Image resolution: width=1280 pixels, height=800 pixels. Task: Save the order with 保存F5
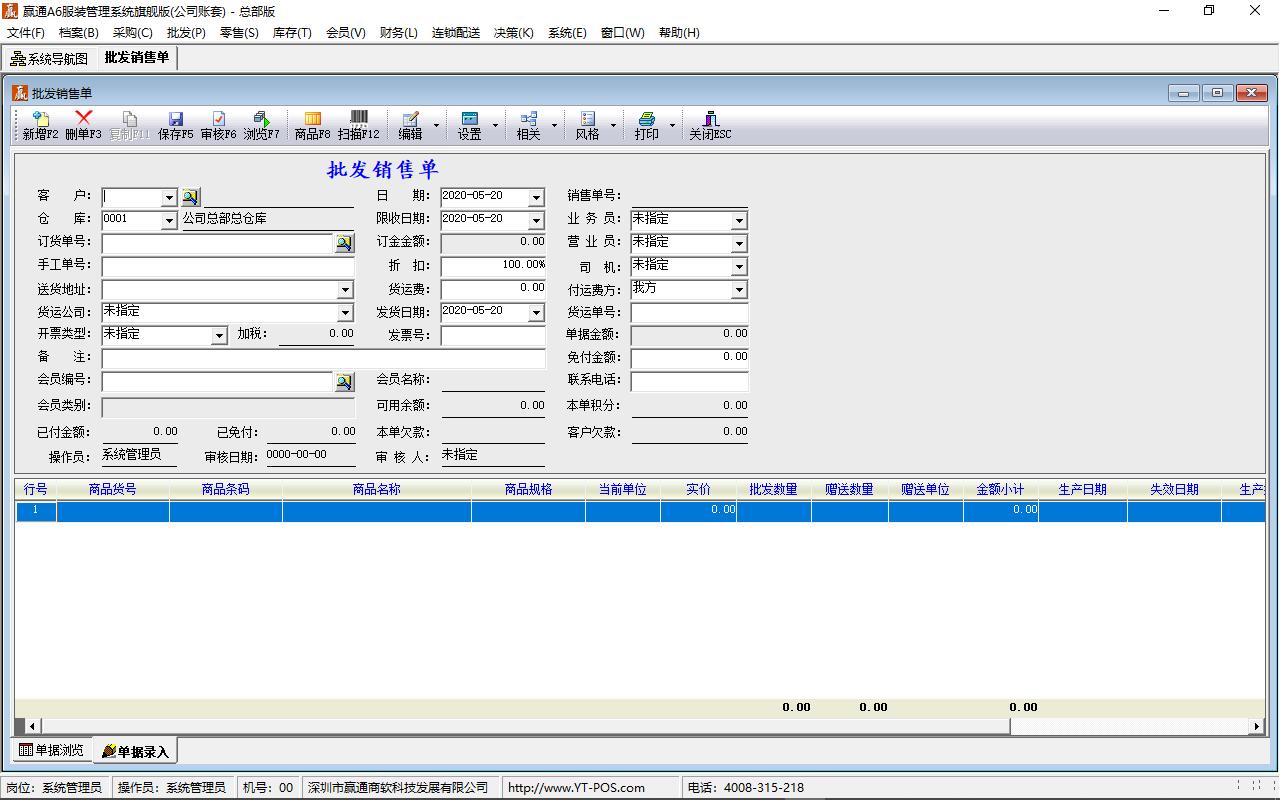(175, 125)
